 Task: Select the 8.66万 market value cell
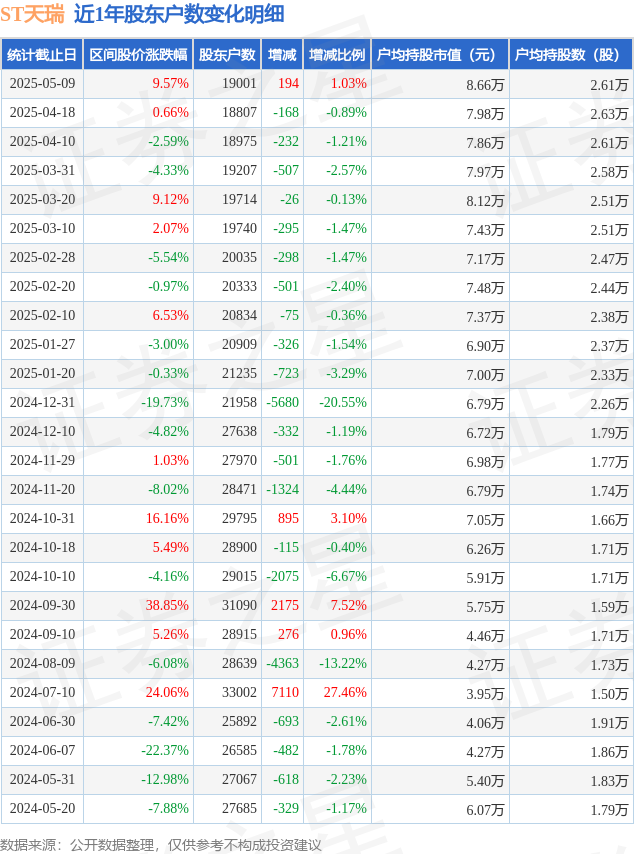pyautogui.click(x=485, y=84)
